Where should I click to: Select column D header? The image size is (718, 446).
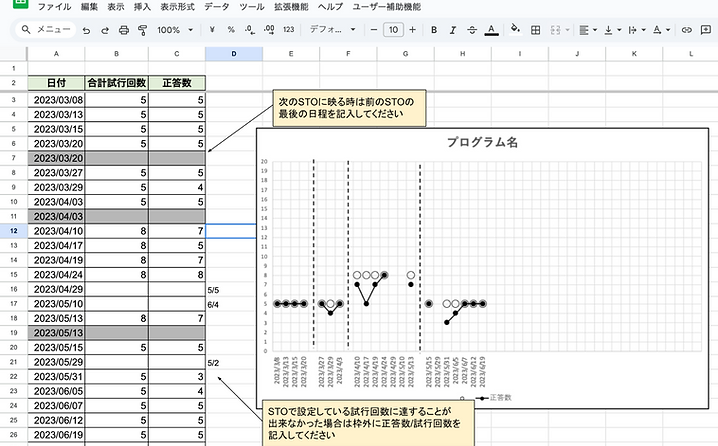(x=234, y=54)
